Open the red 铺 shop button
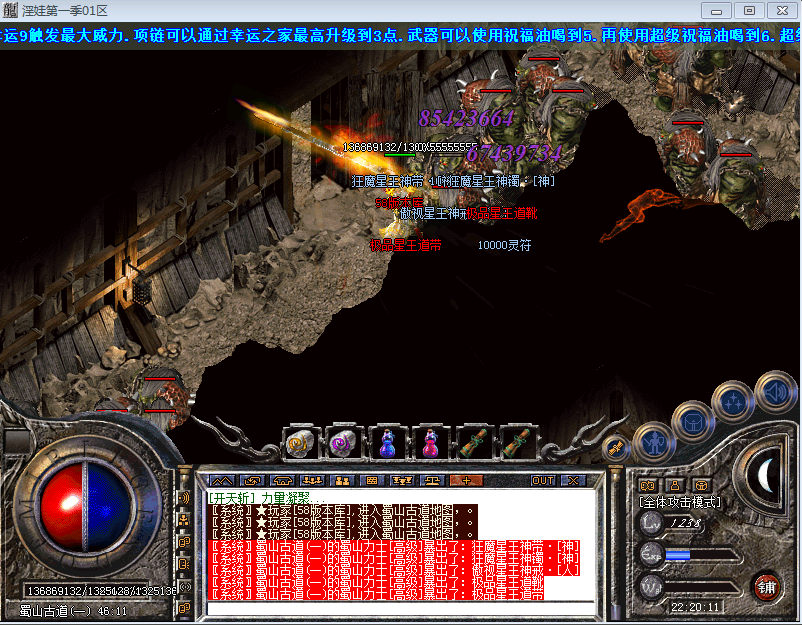The image size is (802, 625). [766, 587]
